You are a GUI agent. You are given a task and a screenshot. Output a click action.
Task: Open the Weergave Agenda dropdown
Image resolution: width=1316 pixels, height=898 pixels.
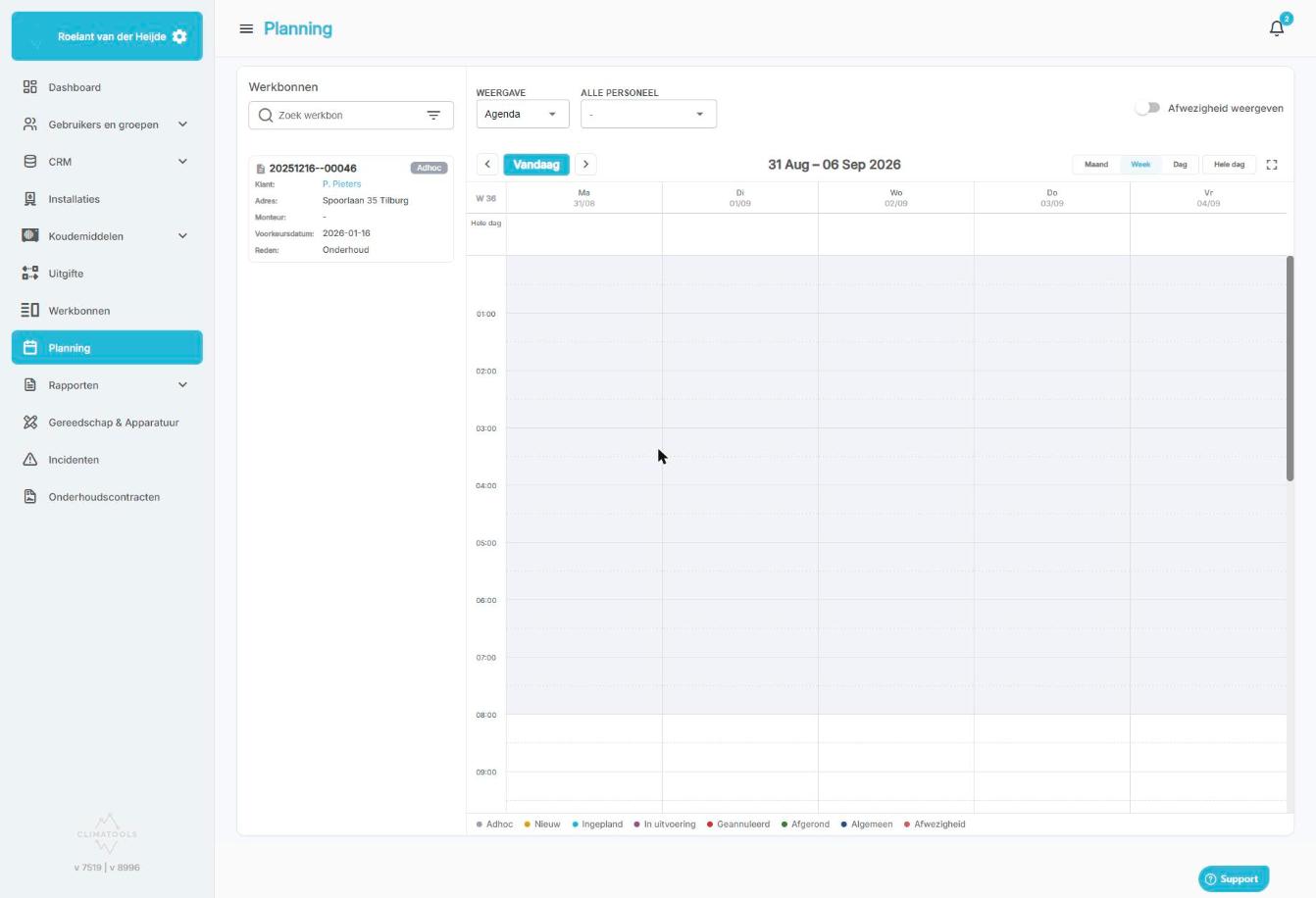click(x=523, y=114)
